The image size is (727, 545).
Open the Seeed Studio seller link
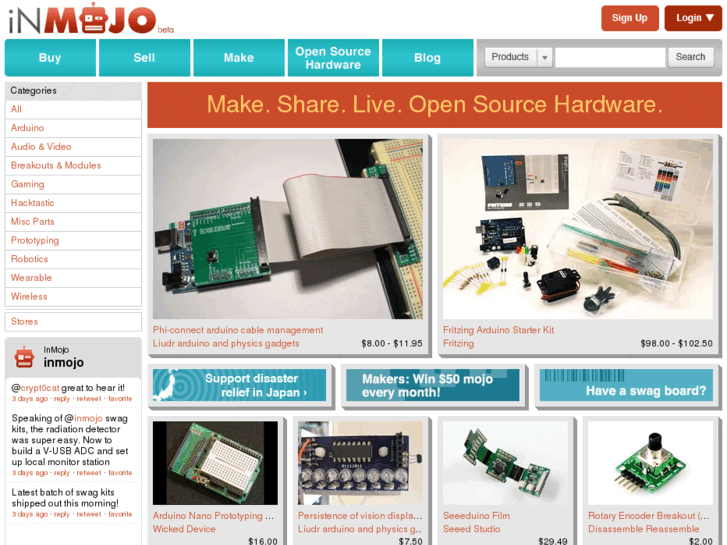coord(472,529)
